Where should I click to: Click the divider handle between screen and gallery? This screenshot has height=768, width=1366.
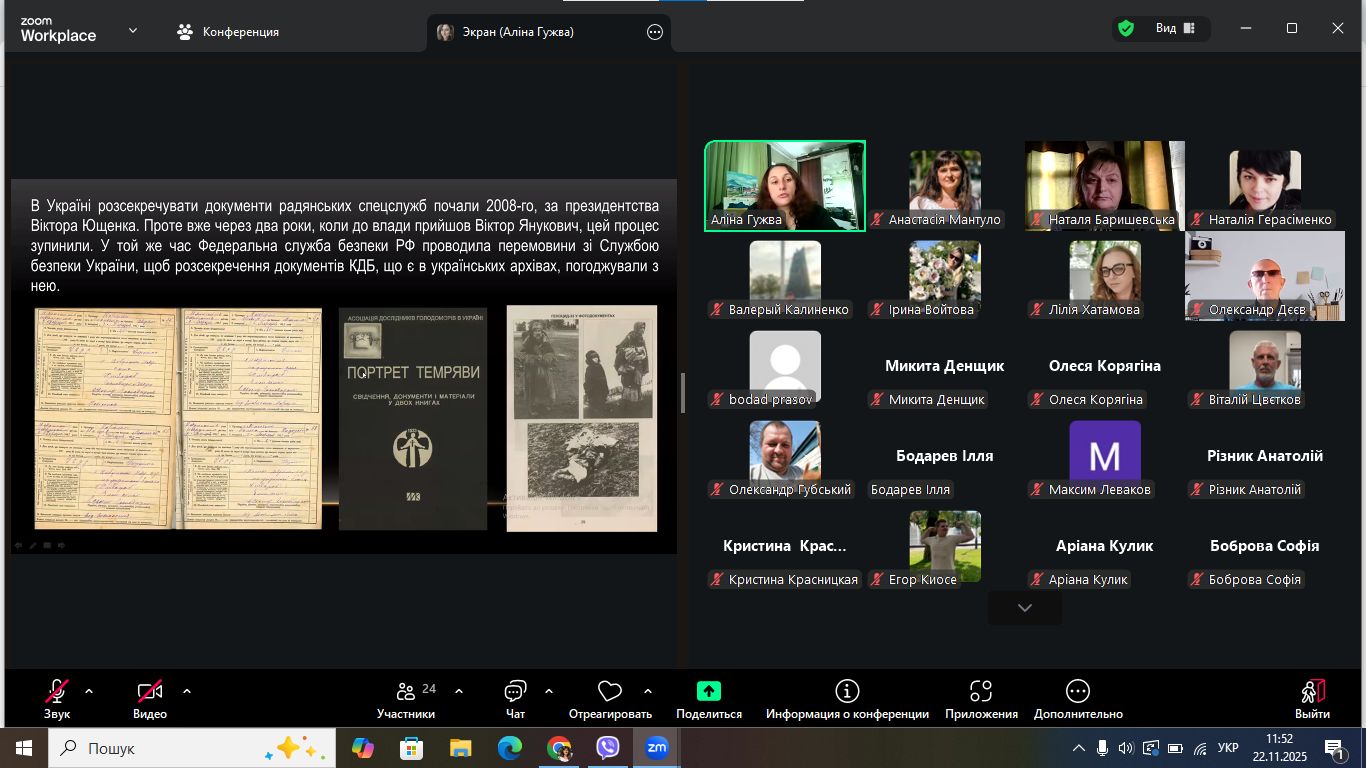click(x=683, y=392)
